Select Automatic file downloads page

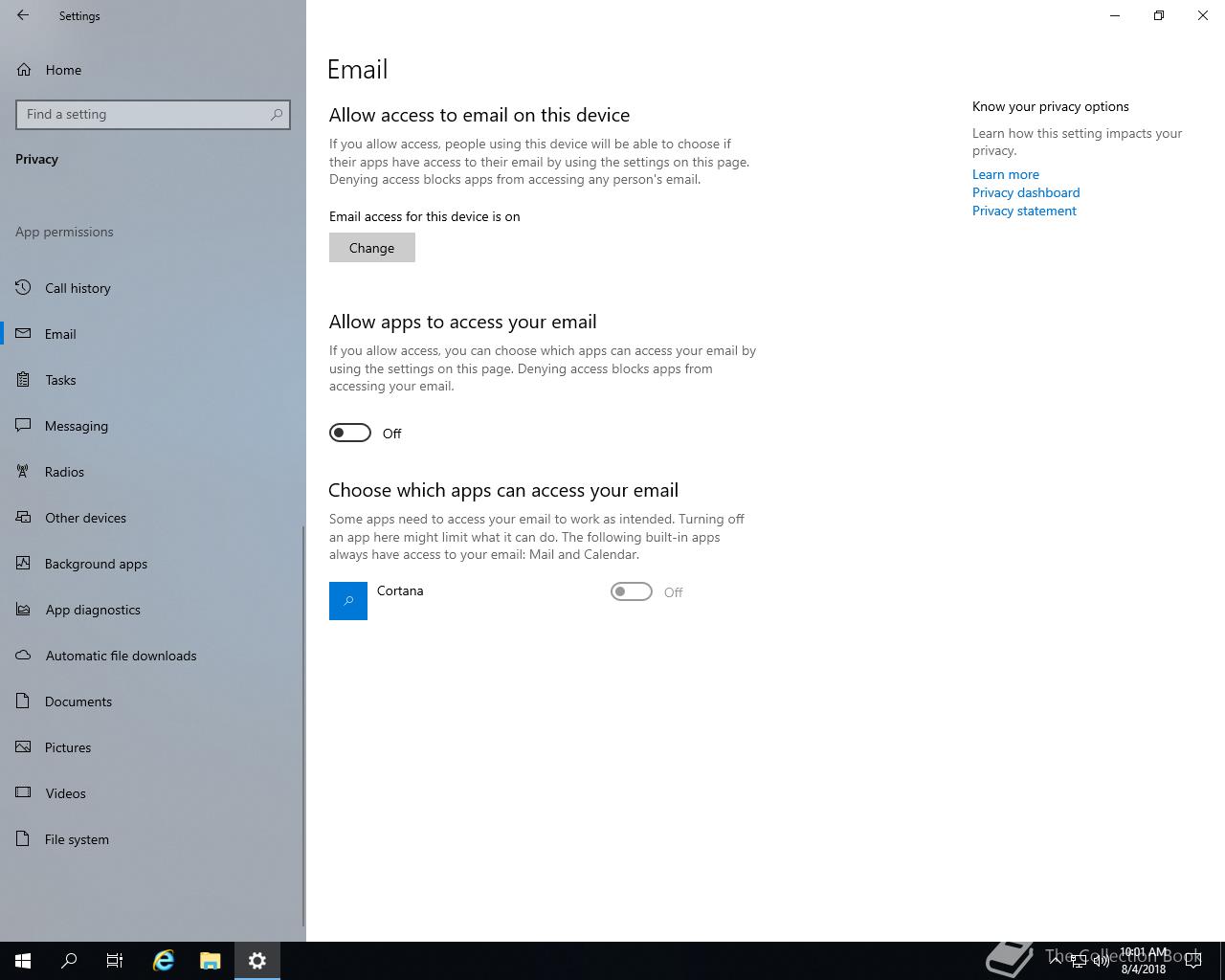(153, 656)
